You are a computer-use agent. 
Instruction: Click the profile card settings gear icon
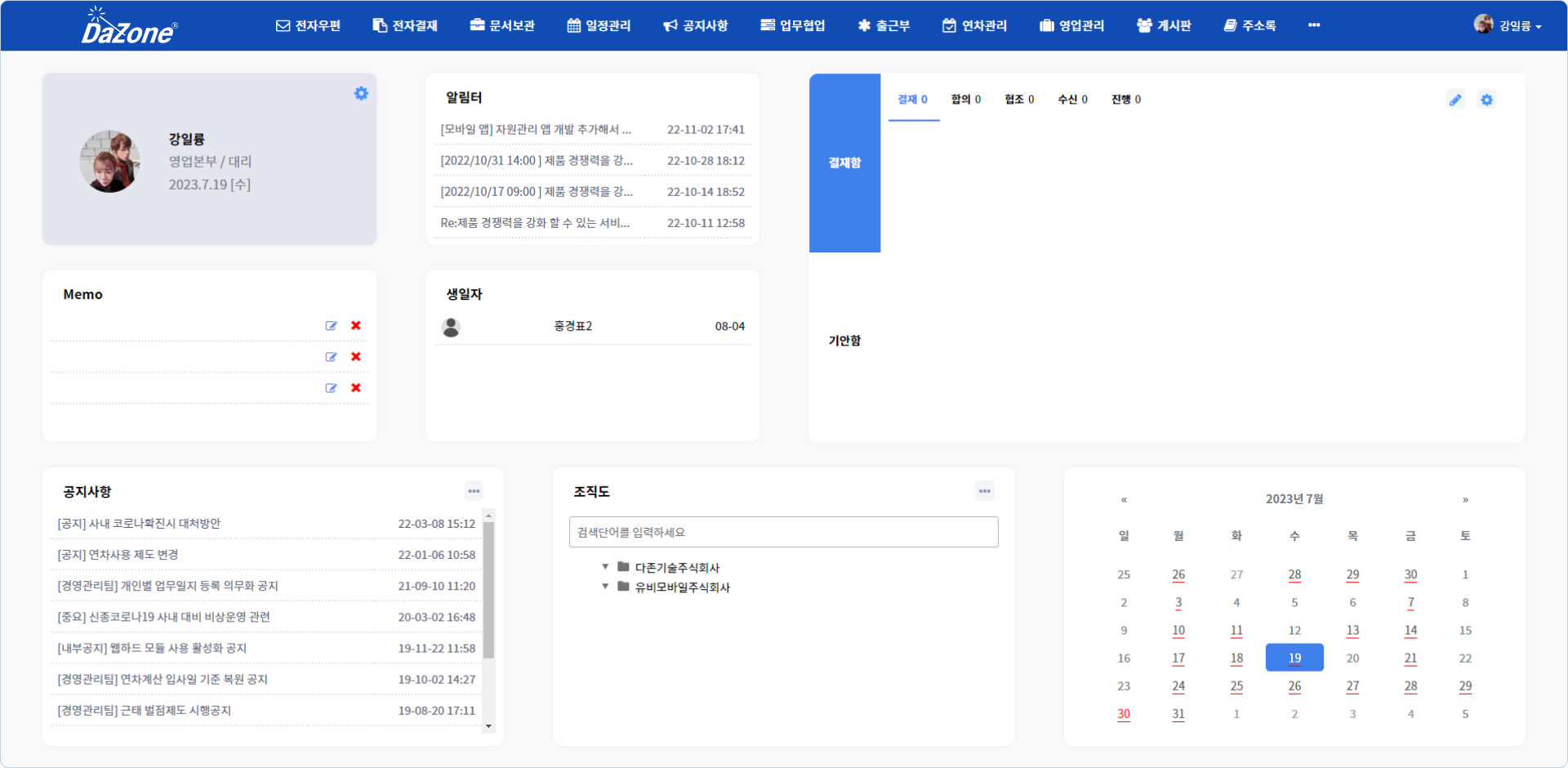click(x=361, y=94)
